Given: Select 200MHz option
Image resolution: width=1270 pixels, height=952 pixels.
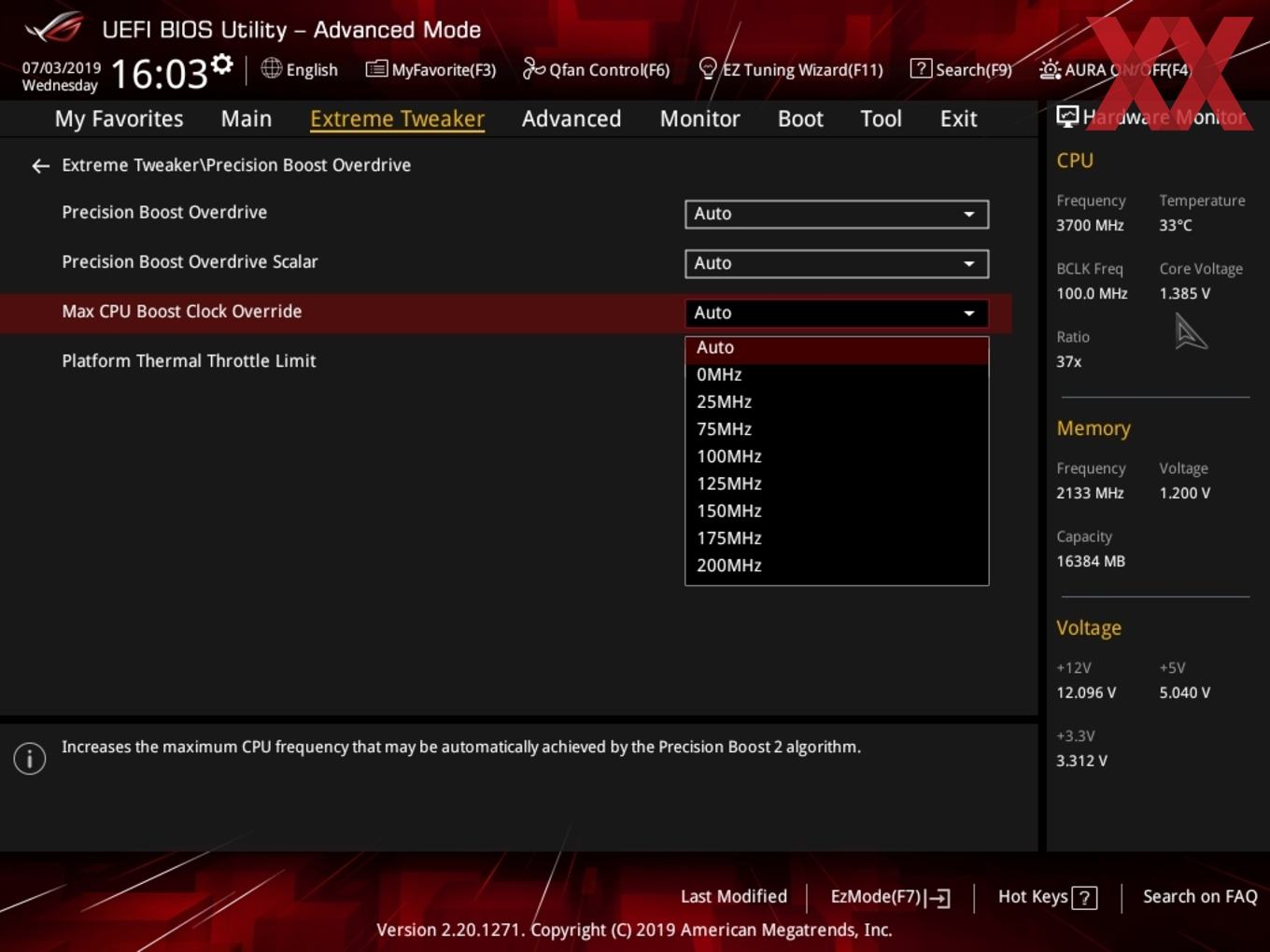Looking at the screenshot, I should point(837,566).
